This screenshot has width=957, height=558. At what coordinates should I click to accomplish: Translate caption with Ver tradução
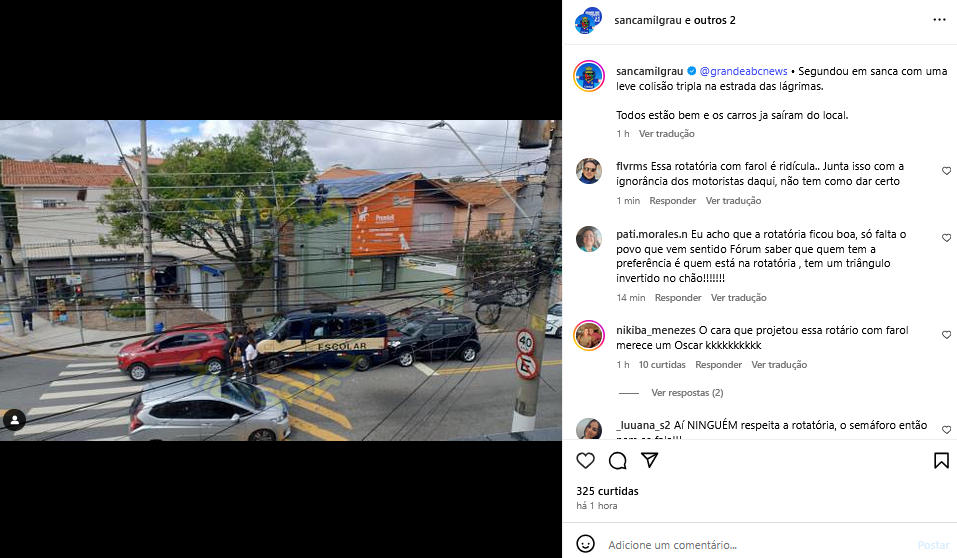pyautogui.click(x=666, y=134)
